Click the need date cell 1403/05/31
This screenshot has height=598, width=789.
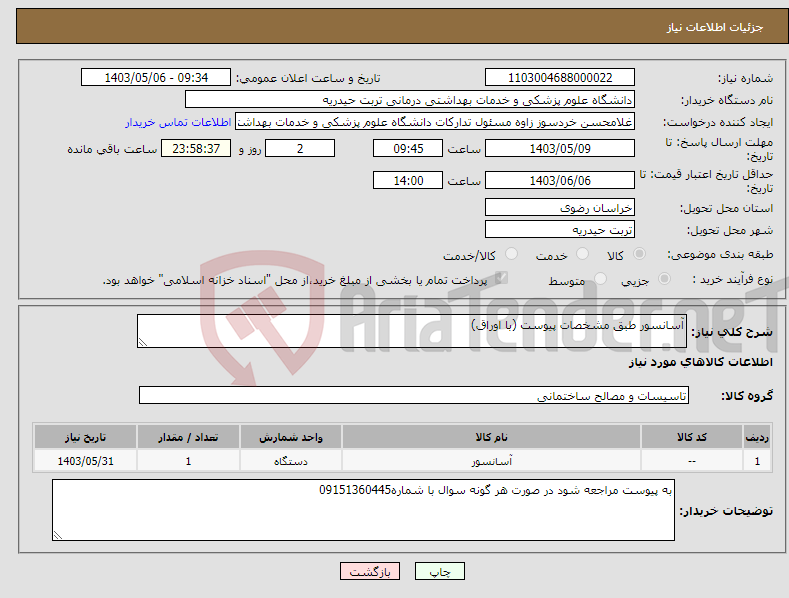pyautogui.click(x=86, y=461)
